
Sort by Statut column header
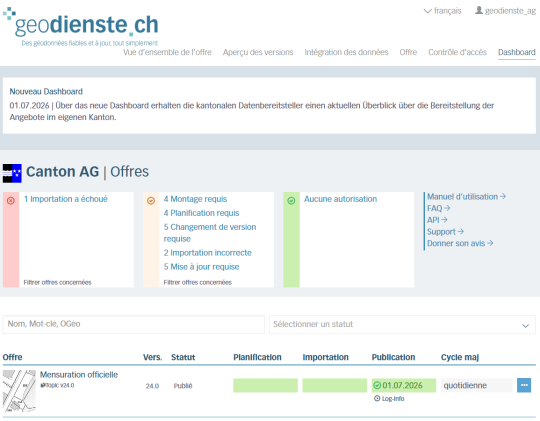click(183, 357)
